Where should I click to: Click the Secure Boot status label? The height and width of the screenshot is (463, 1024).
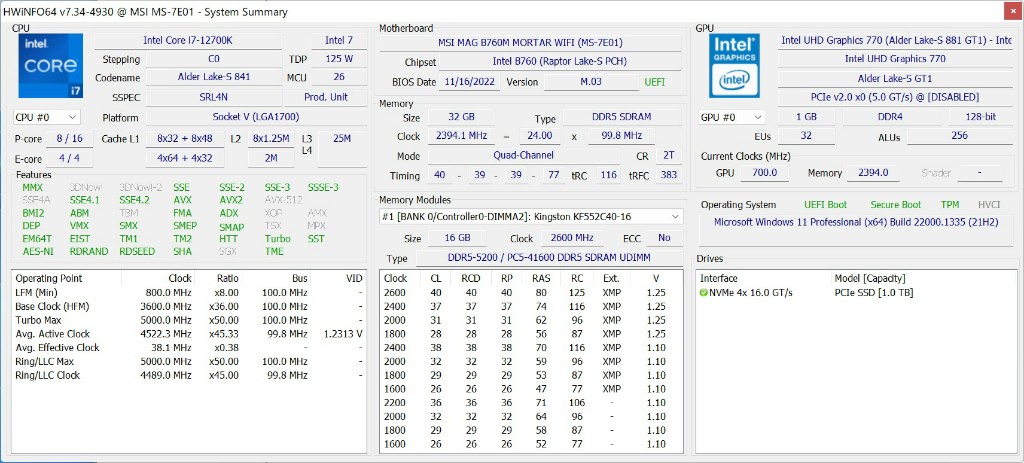tap(895, 204)
